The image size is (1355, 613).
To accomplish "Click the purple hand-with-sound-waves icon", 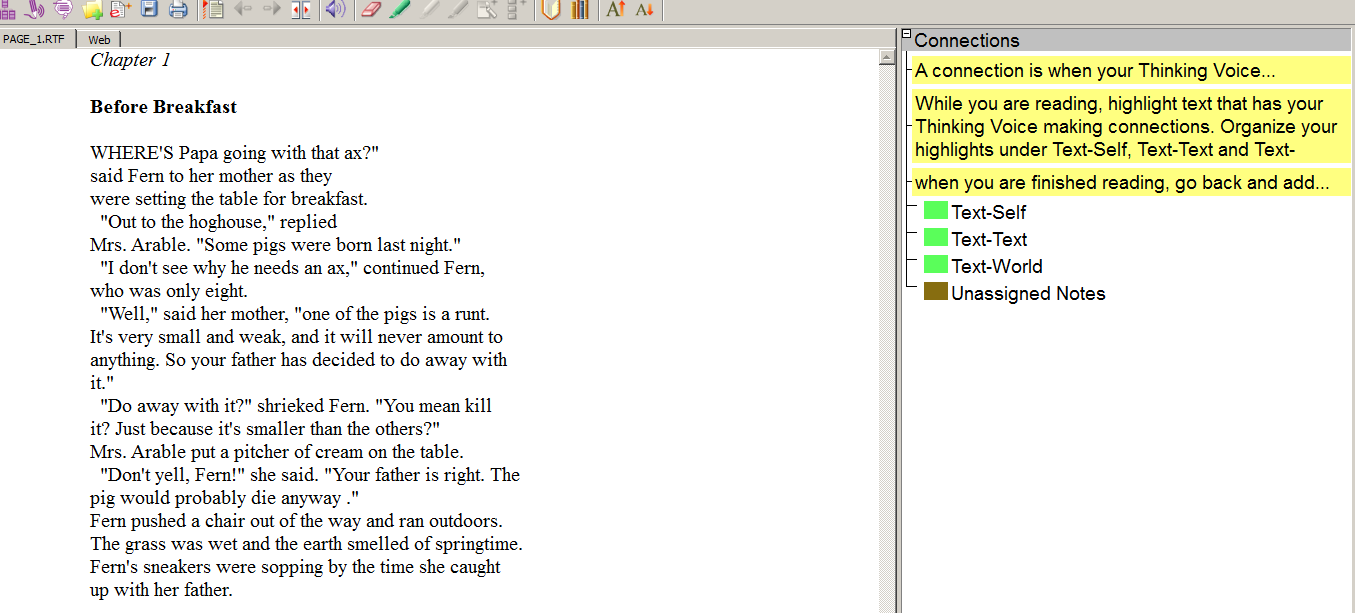I will [x=35, y=10].
